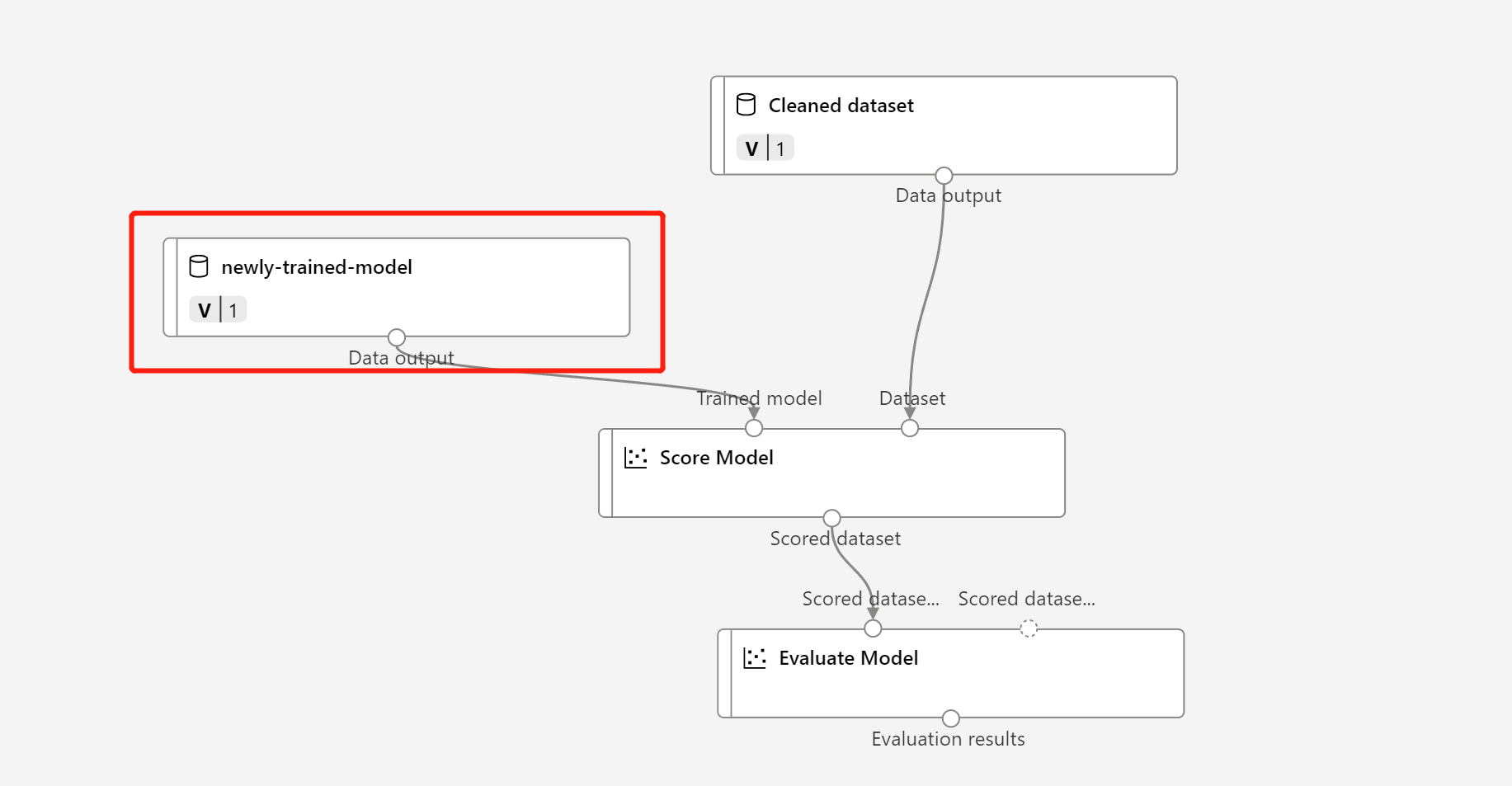1512x786 pixels.
Task: Click the newly-trained-model dataset icon
Action: point(199,266)
